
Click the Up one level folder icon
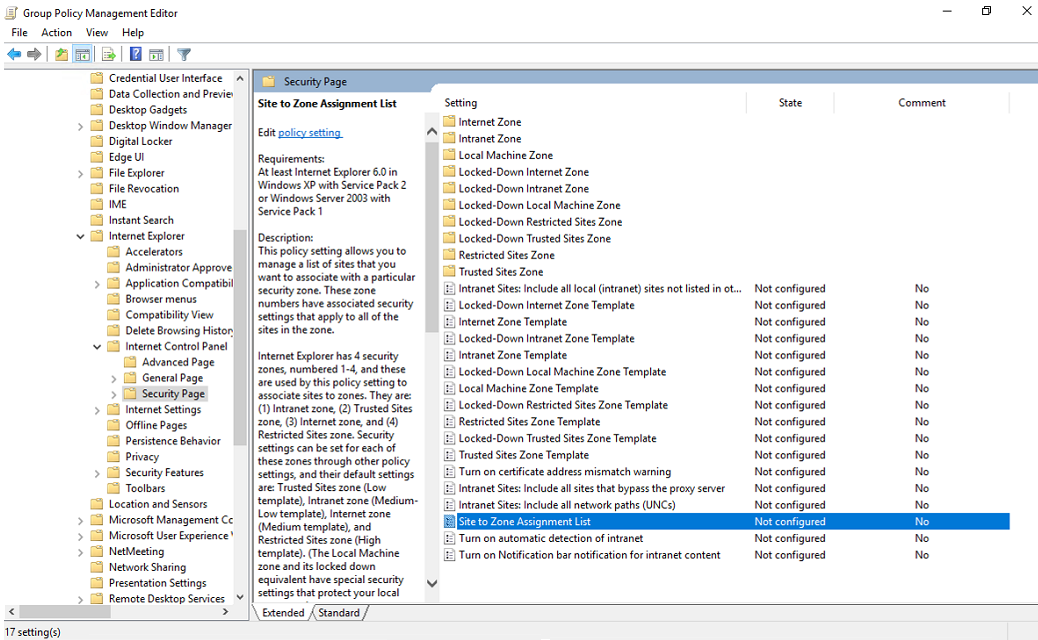pos(62,54)
